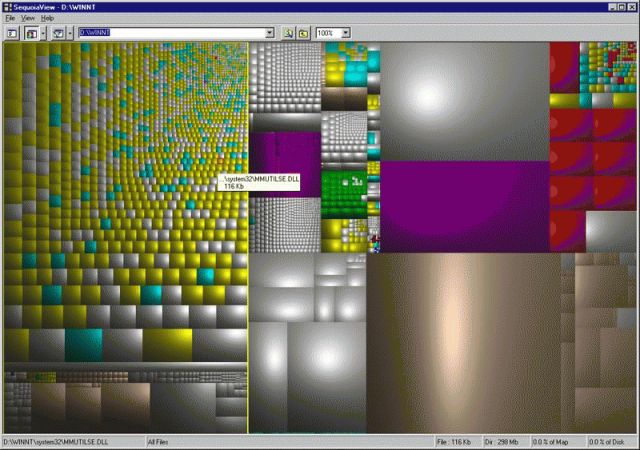Image resolution: width=640 pixels, height=450 pixels.
Task: Click the '0.0 % of Map' status entry
Action: point(550,442)
